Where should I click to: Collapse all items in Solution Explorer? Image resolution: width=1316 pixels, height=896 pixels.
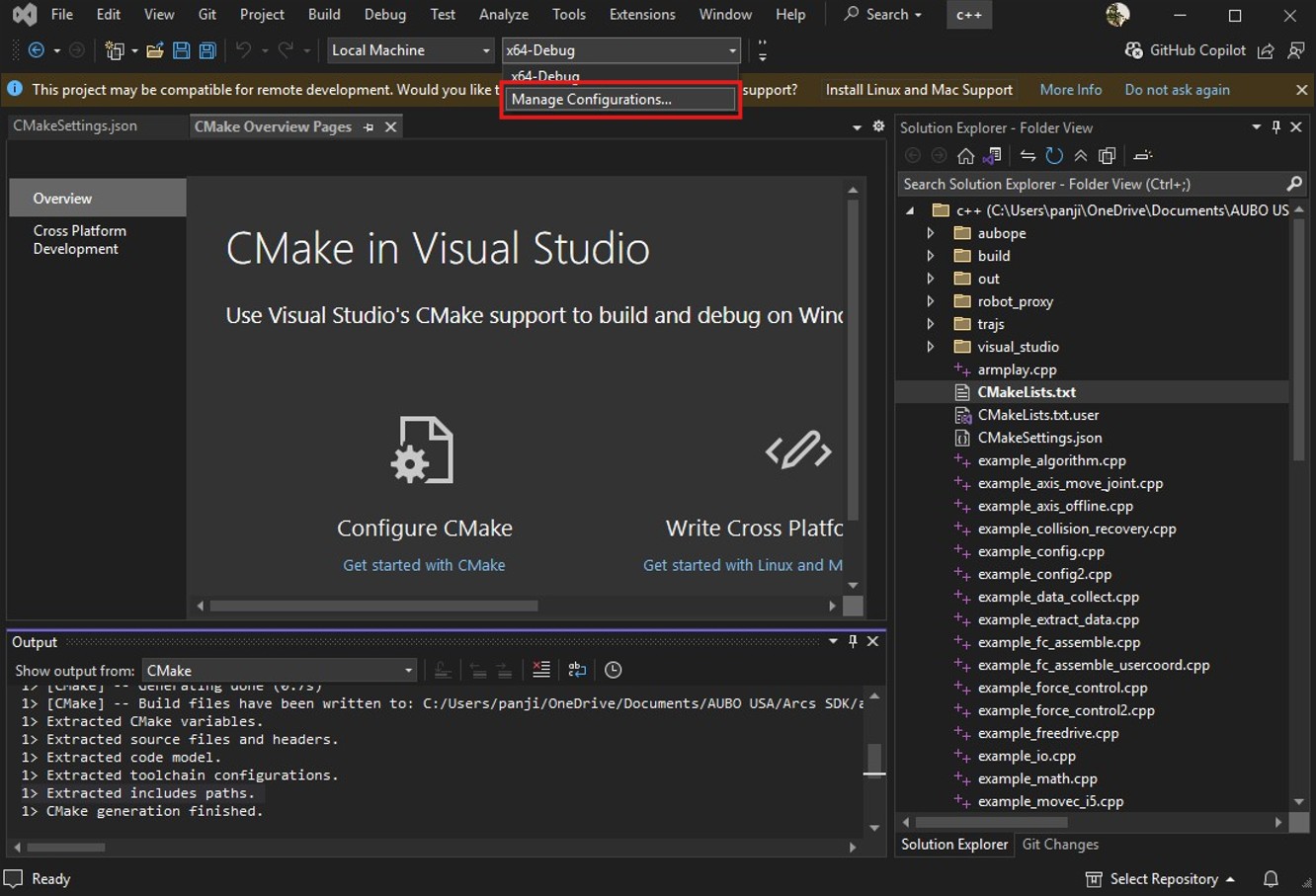[1081, 156]
